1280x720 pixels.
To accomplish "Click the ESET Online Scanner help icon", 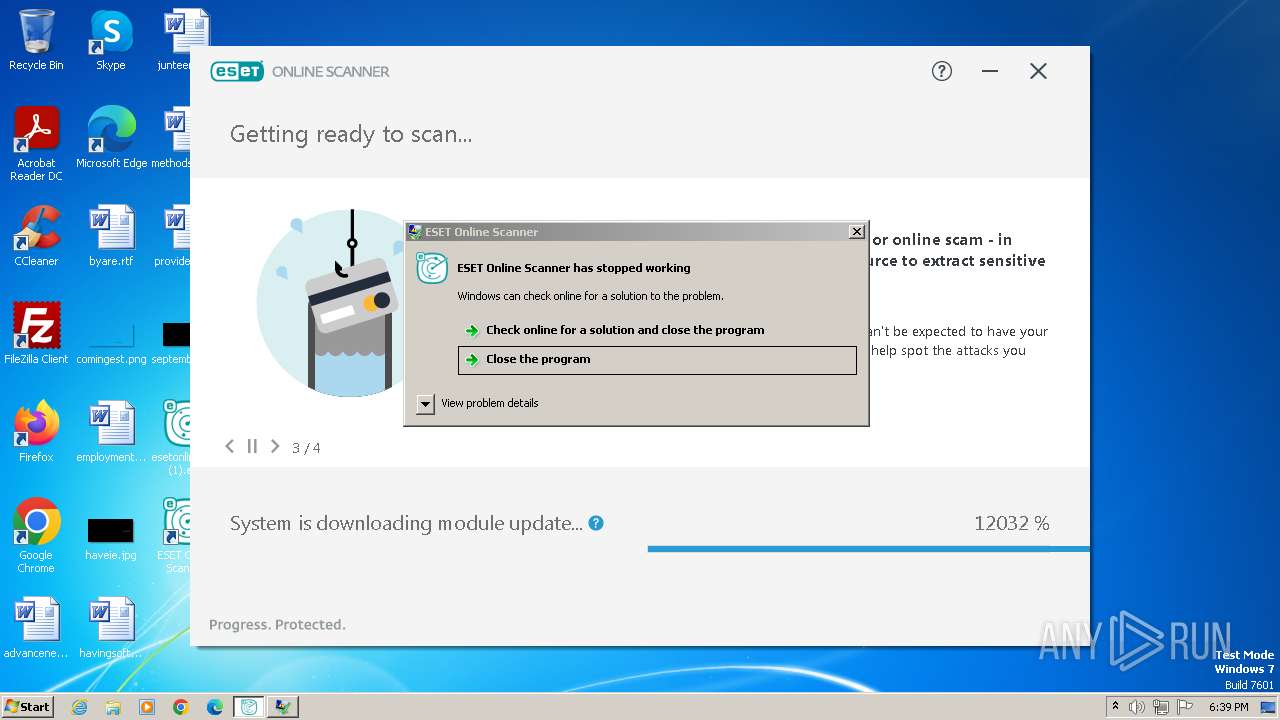I will [942, 71].
